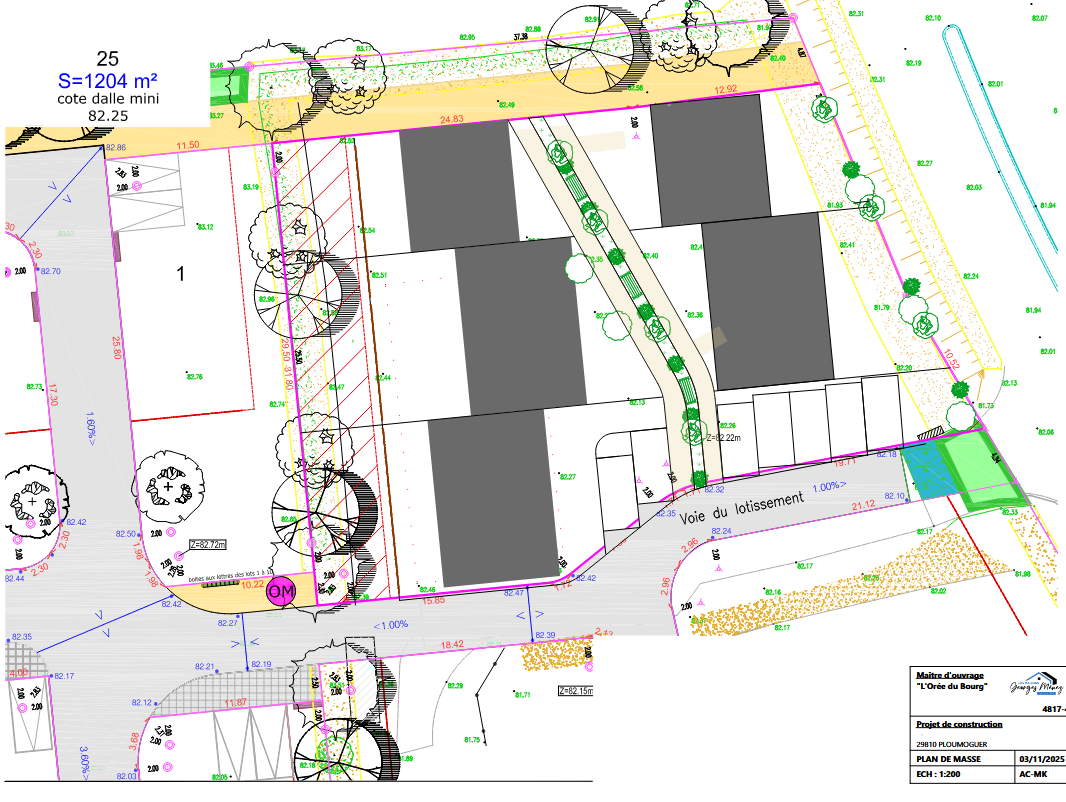Click the tree symbol with plus sign left of Z=82.72m
1066x802 pixels.
point(169,487)
